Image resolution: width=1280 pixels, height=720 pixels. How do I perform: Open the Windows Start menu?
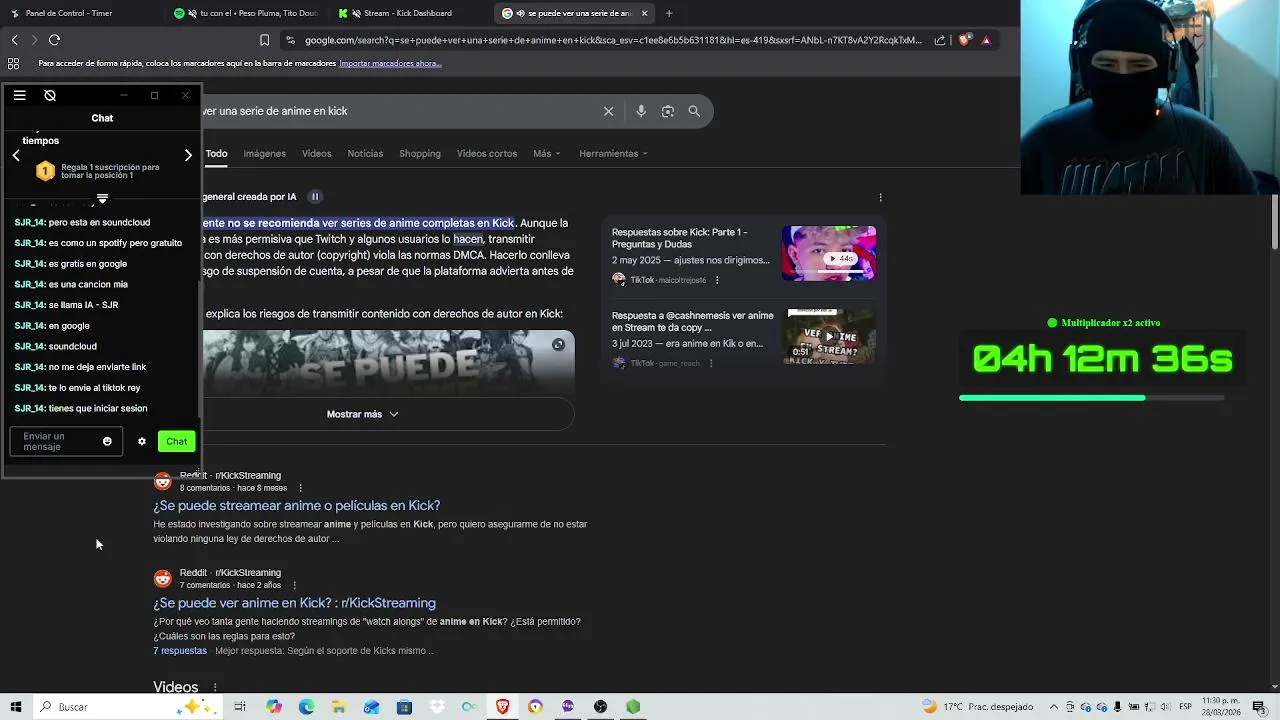pyautogui.click(x=15, y=707)
